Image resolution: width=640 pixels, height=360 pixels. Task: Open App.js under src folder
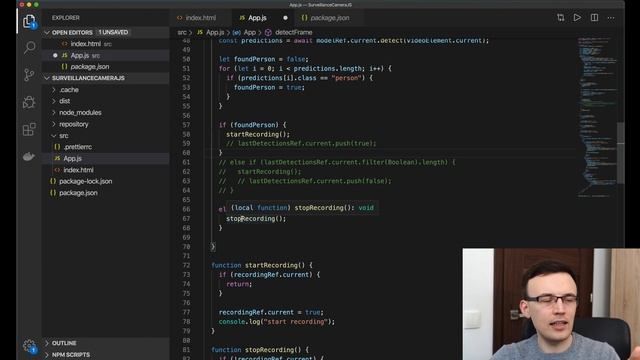pyautogui.click(x=105, y=158)
